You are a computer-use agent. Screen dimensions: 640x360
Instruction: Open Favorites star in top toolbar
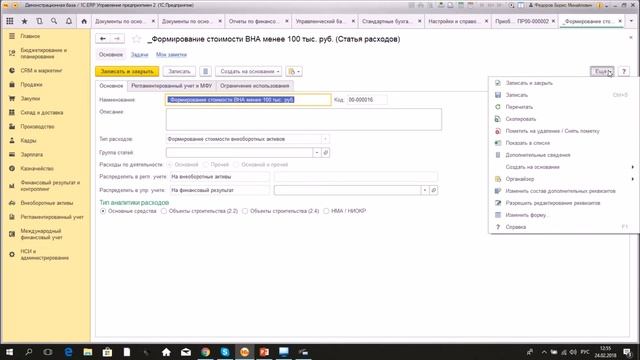(x=24, y=21)
